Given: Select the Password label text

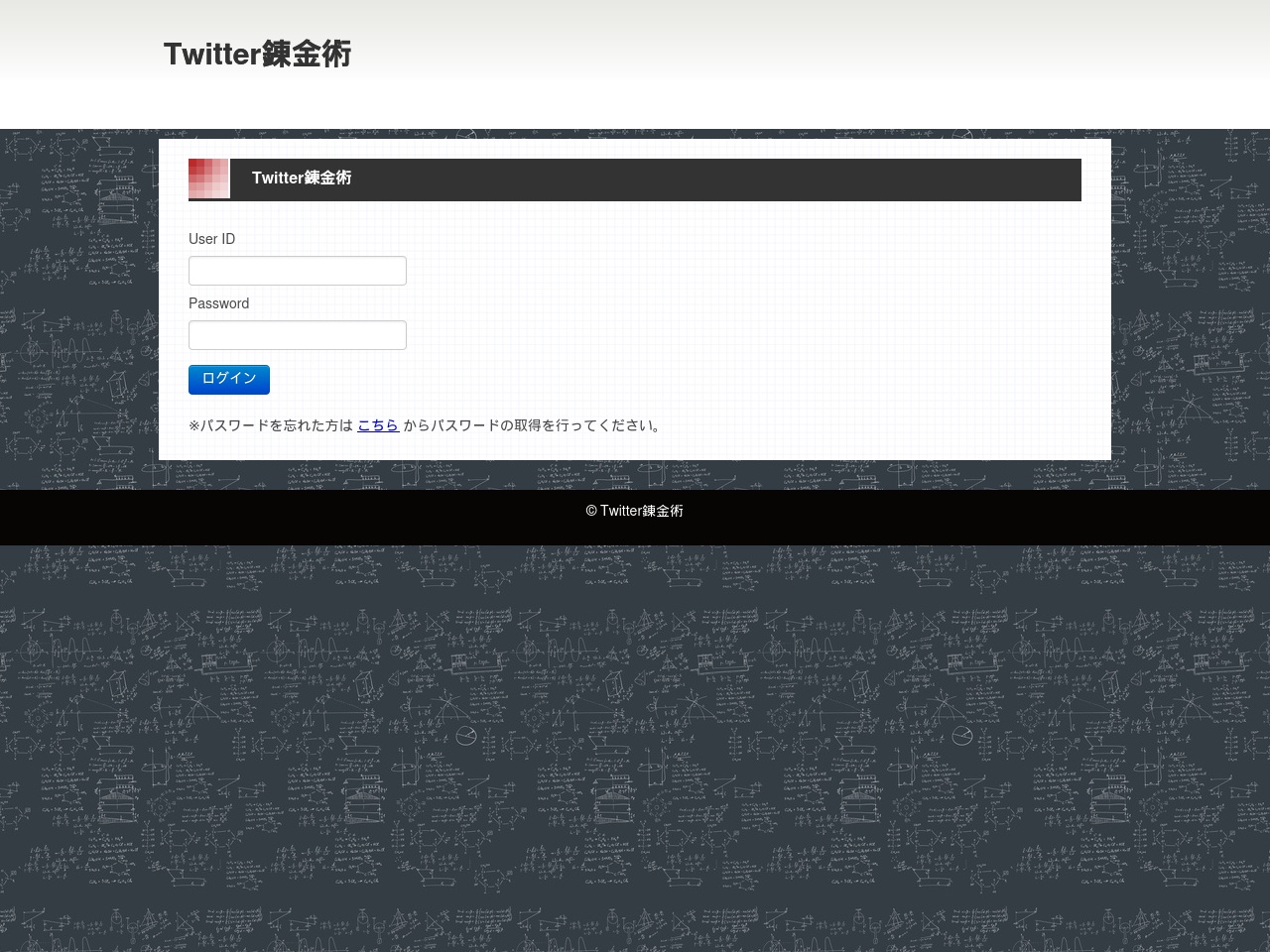Looking at the screenshot, I should point(218,303).
